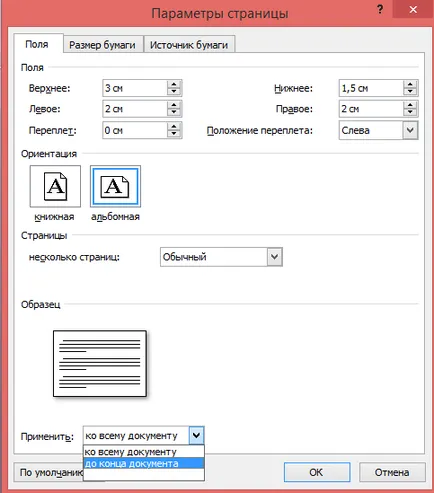Confirm with the OK button

(x=317, y=472)
